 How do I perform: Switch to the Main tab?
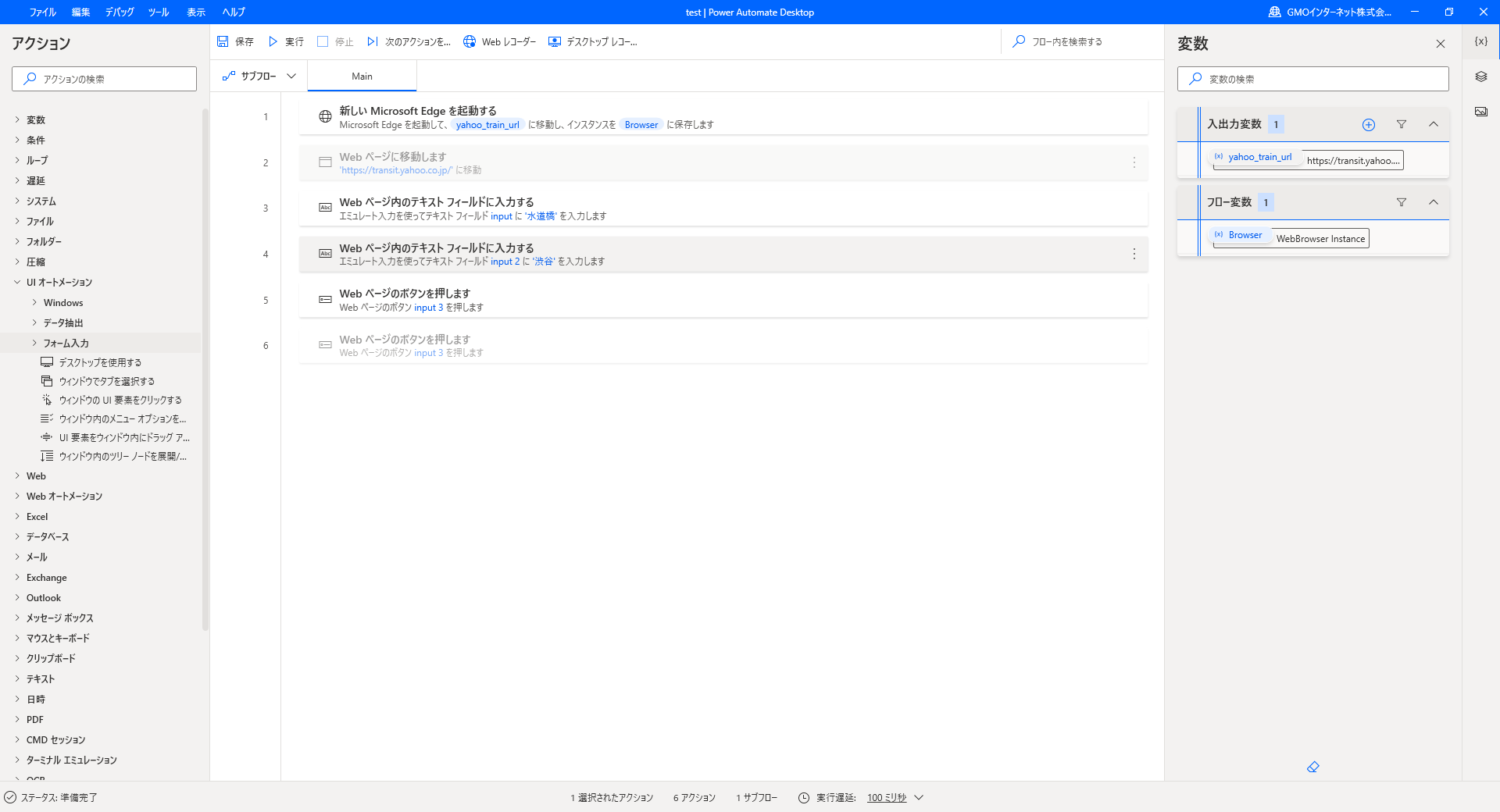coord(362,76)
